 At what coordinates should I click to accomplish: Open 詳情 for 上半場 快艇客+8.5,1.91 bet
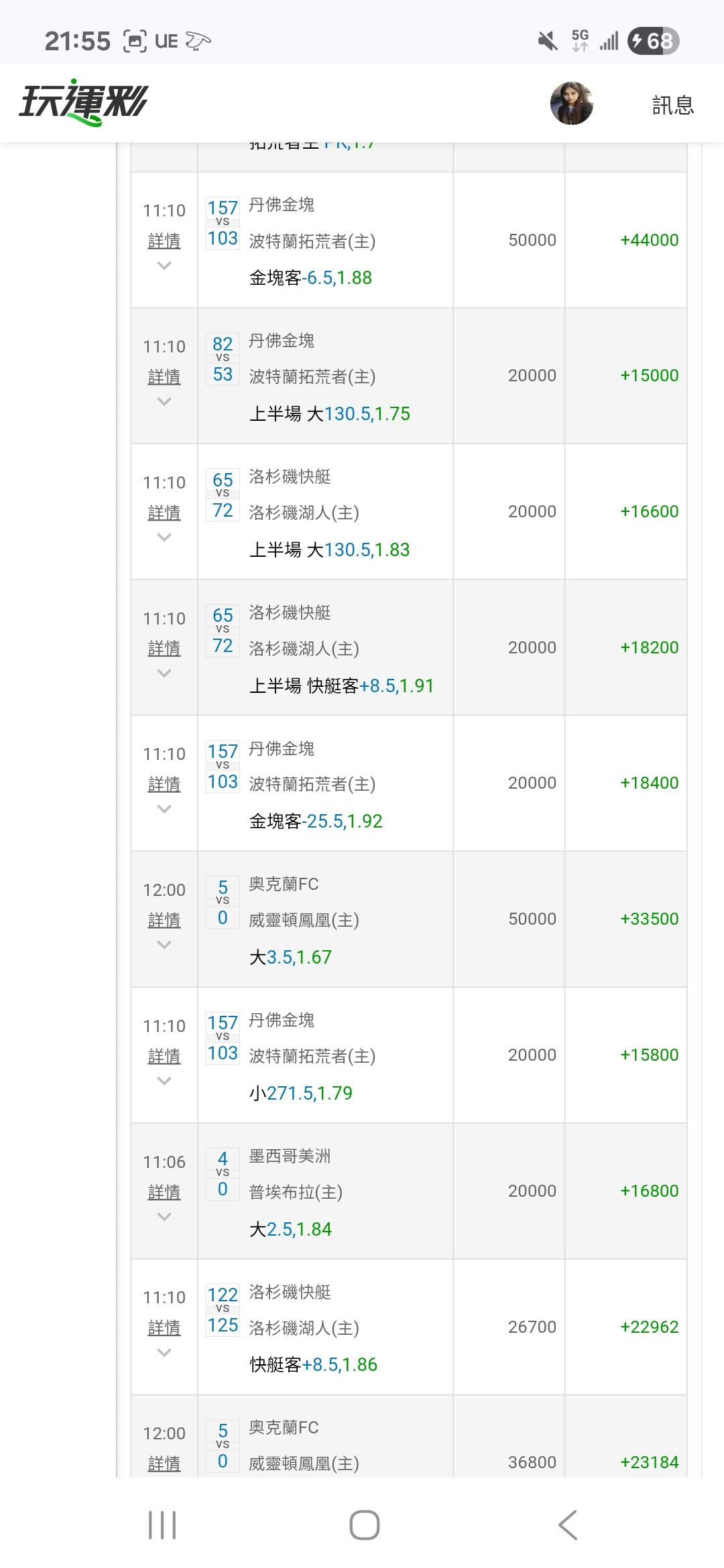pos(164,649)
